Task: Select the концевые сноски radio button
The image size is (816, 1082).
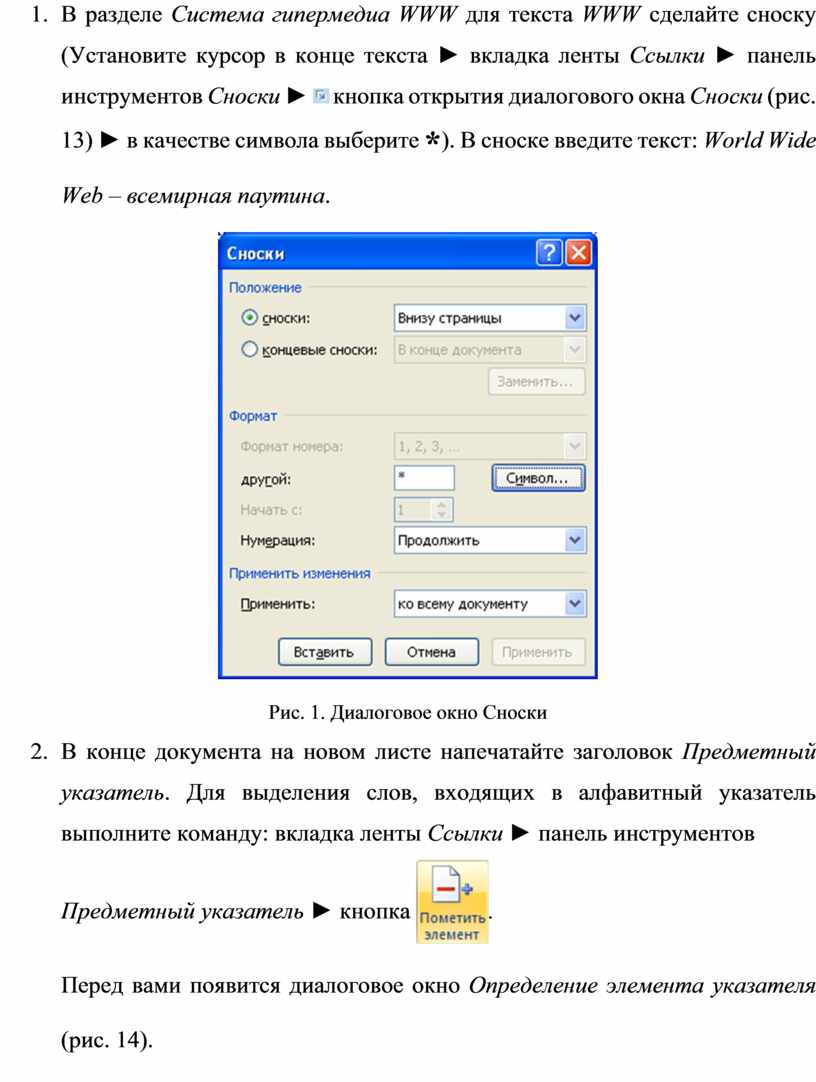Action: (249, 349)
